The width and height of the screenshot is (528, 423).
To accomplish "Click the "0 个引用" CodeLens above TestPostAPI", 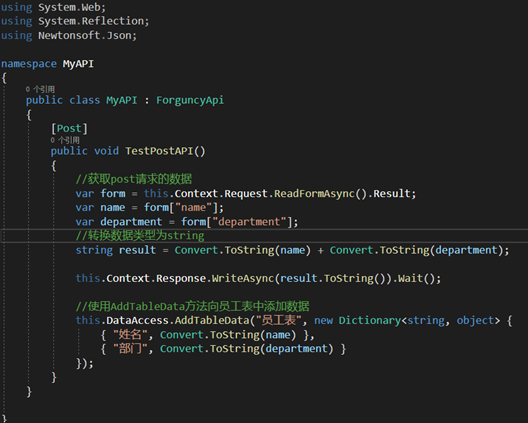I will coord(65,140).
